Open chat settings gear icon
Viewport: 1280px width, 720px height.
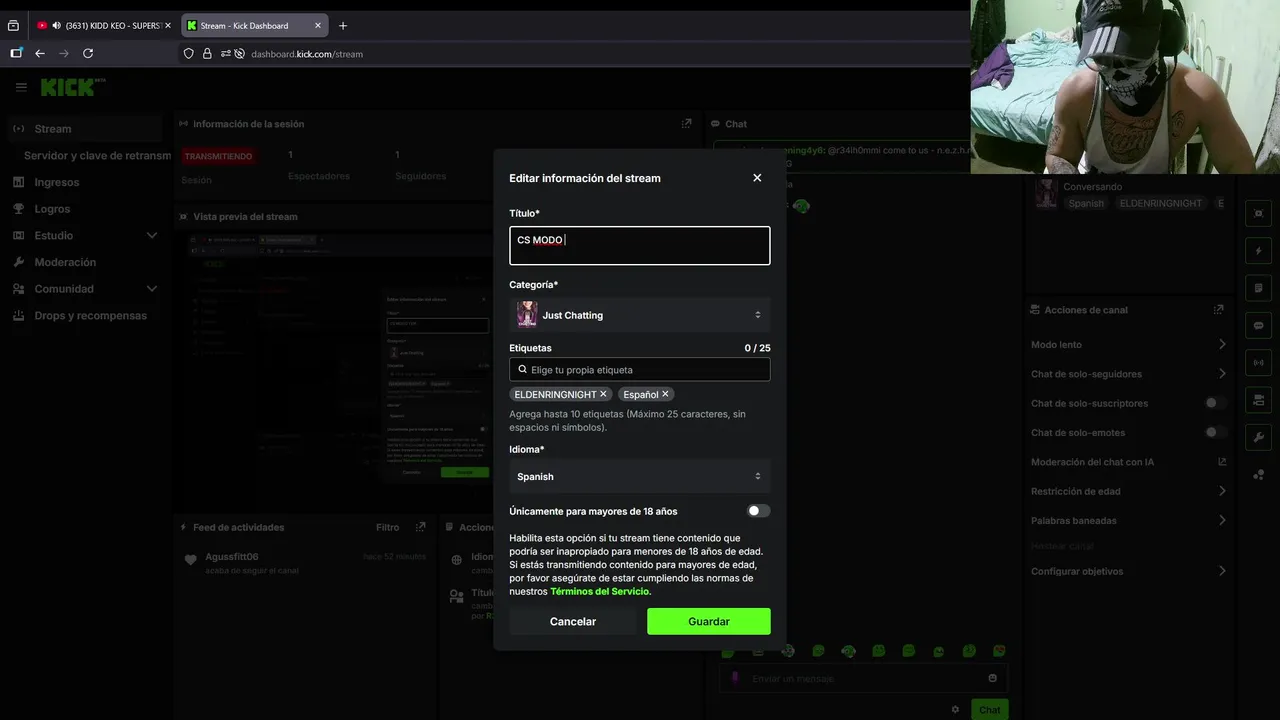pyautogui.click(x=955, y=710)
